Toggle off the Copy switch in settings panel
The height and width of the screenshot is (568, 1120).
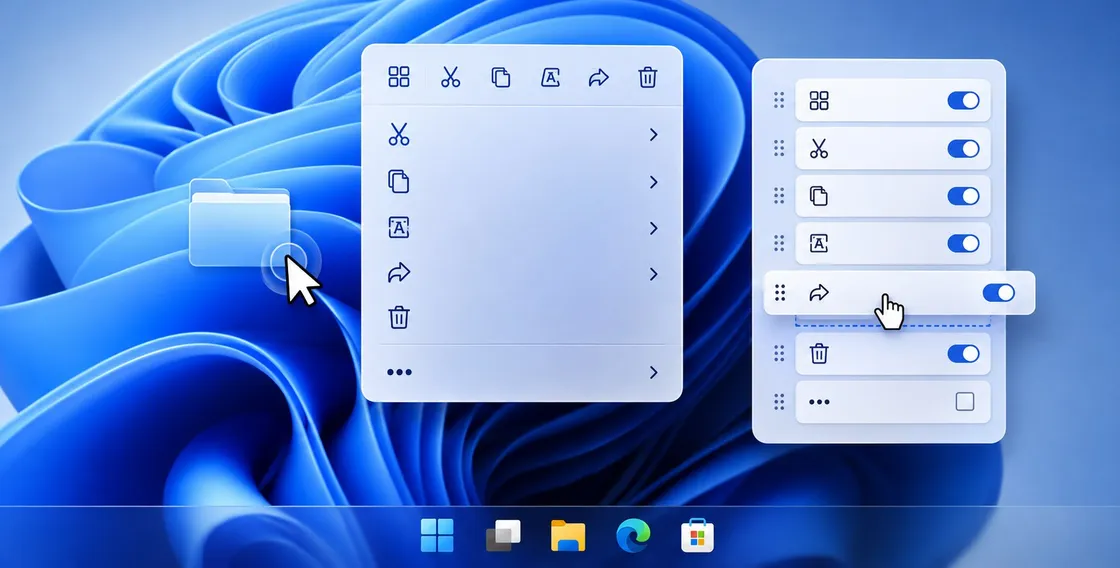963,196
